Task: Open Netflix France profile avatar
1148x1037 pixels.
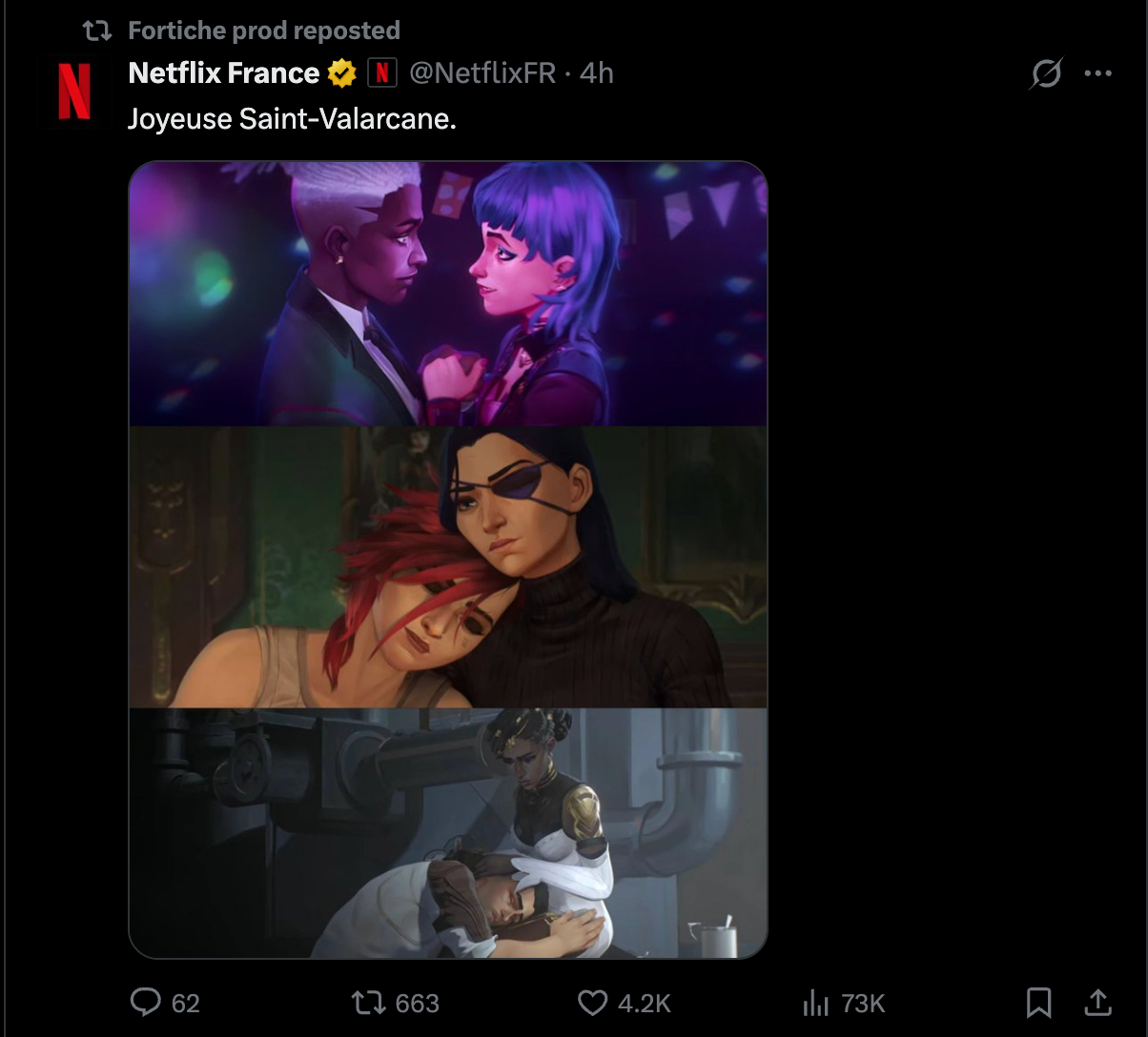Action: point(74,91)
